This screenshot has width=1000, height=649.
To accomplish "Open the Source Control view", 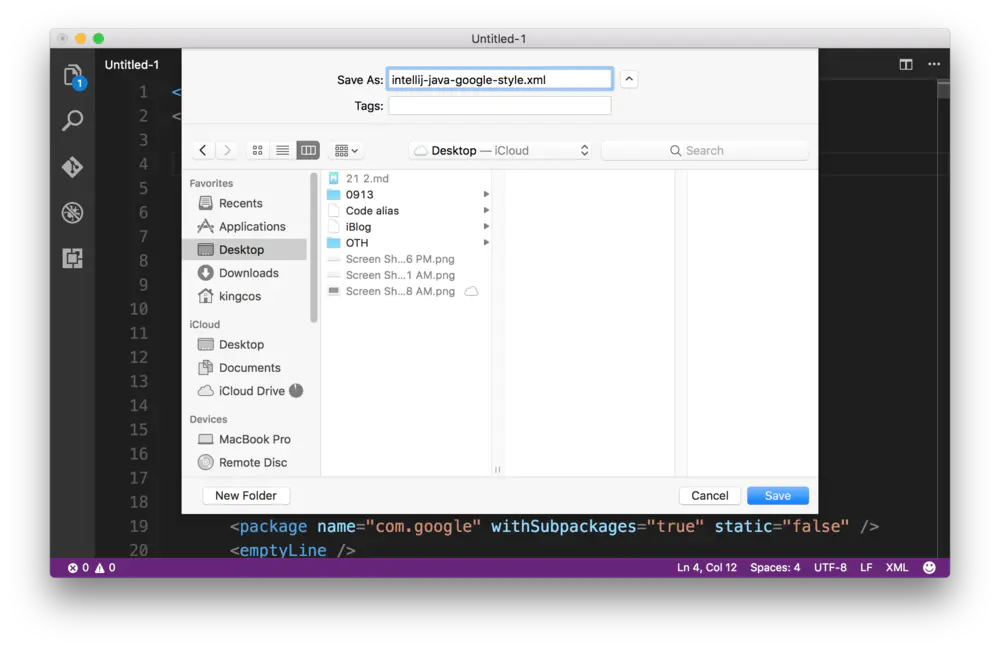I will click(71, 167).
